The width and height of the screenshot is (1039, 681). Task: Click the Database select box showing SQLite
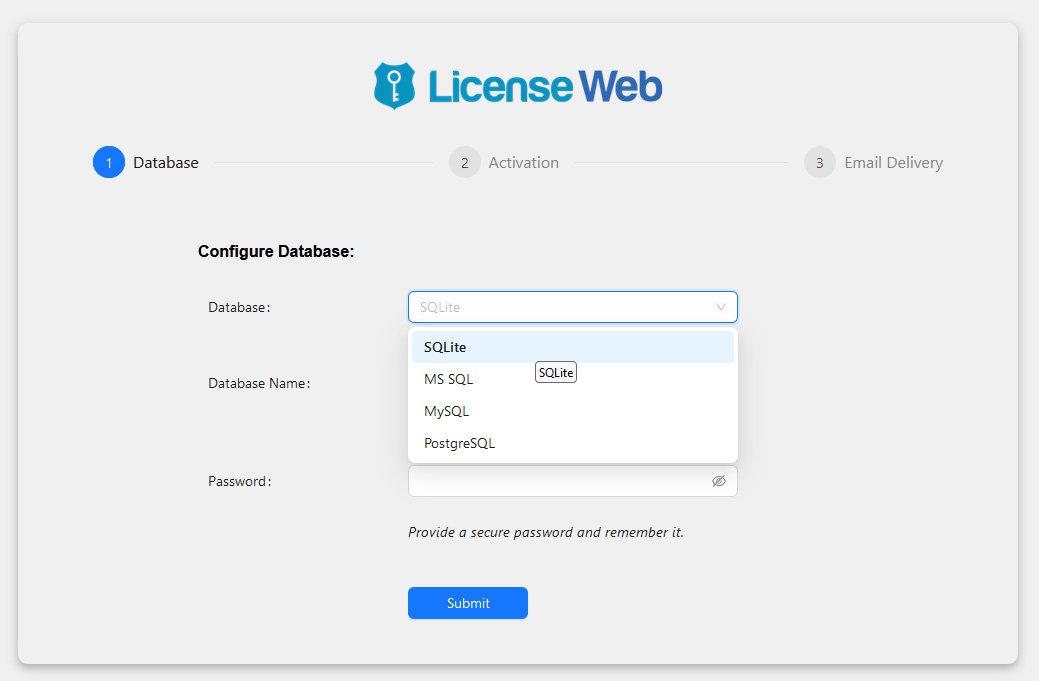[x=573, y=307]
